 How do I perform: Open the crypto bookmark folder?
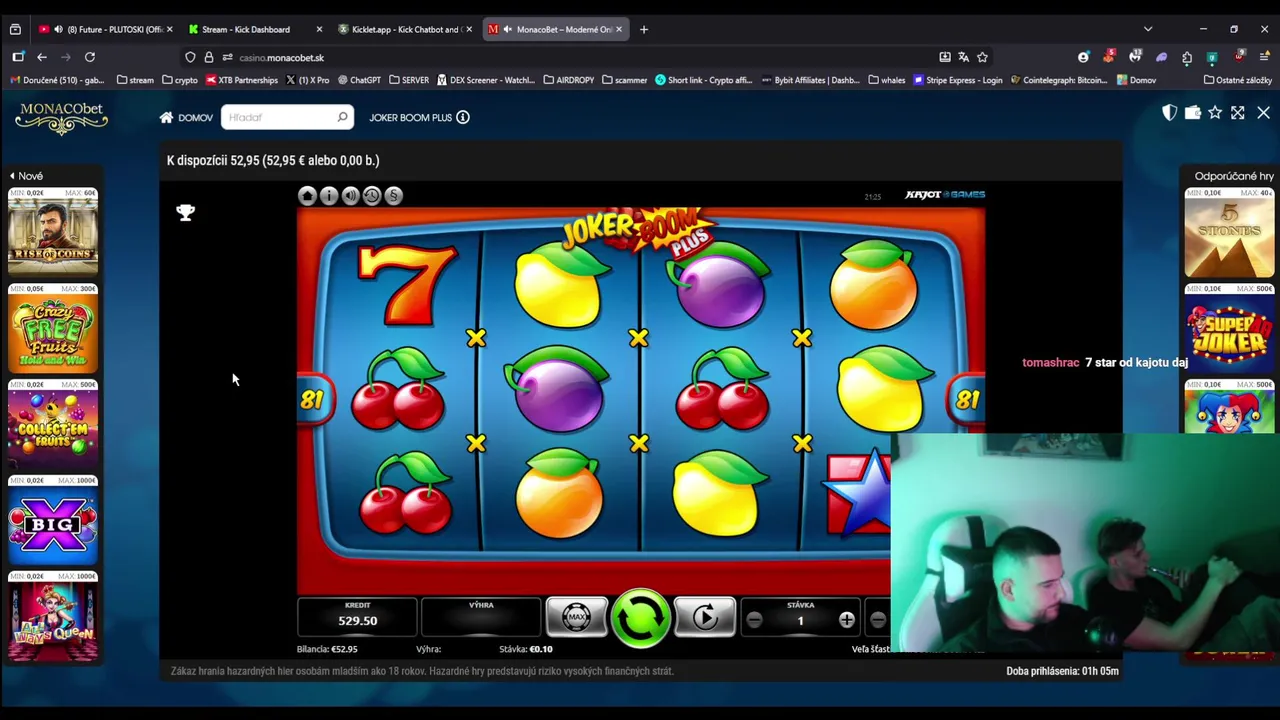pyautogui.click(x=180, y=80)
